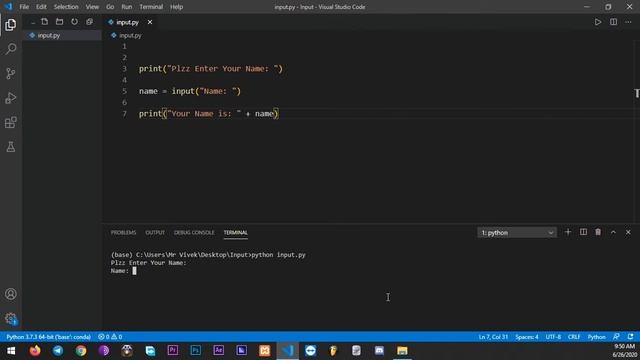640x360 pixels.
Task: Create a new file in Explorer
Action: 44,22
